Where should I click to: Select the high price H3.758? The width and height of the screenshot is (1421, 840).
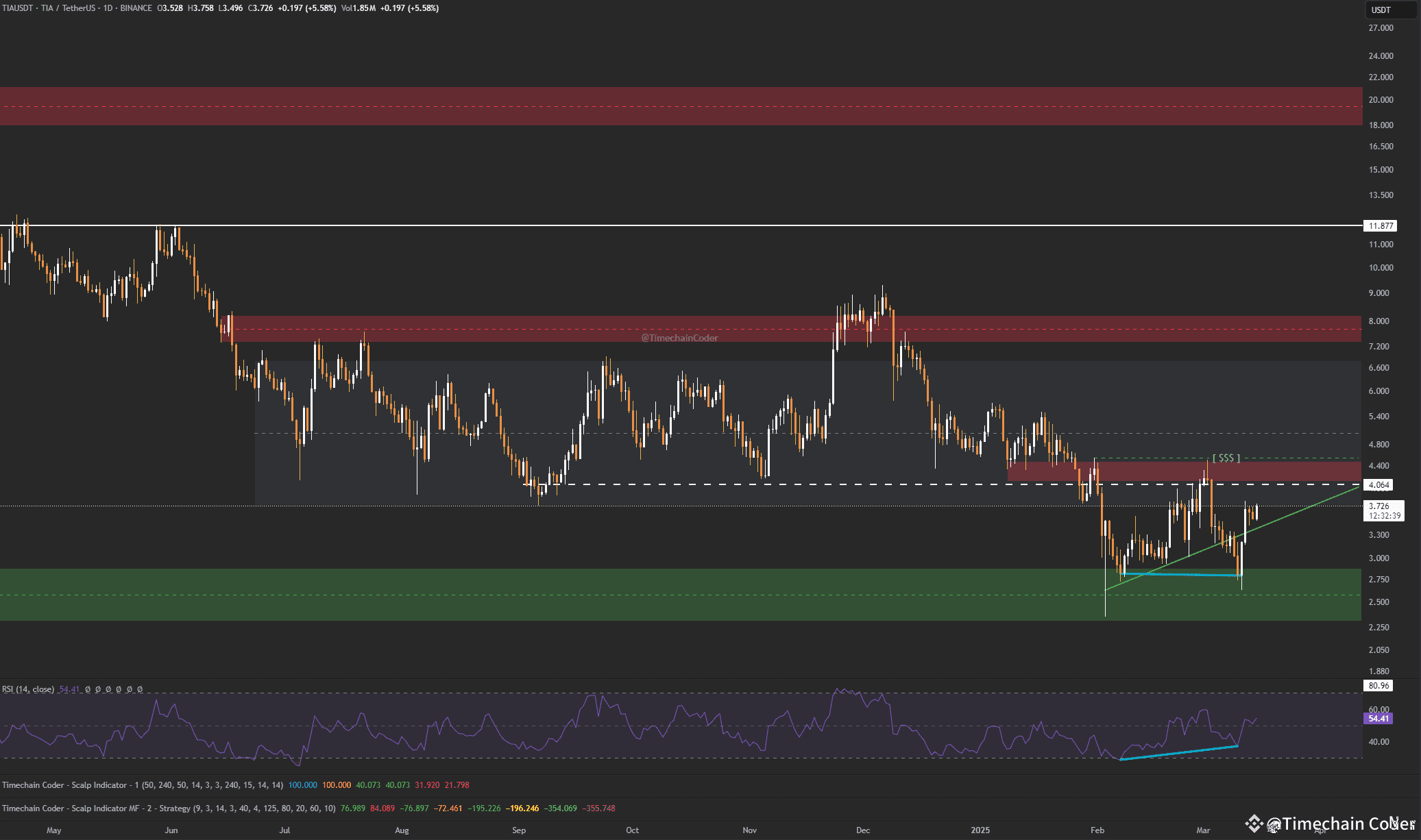(x=200, y=8)
